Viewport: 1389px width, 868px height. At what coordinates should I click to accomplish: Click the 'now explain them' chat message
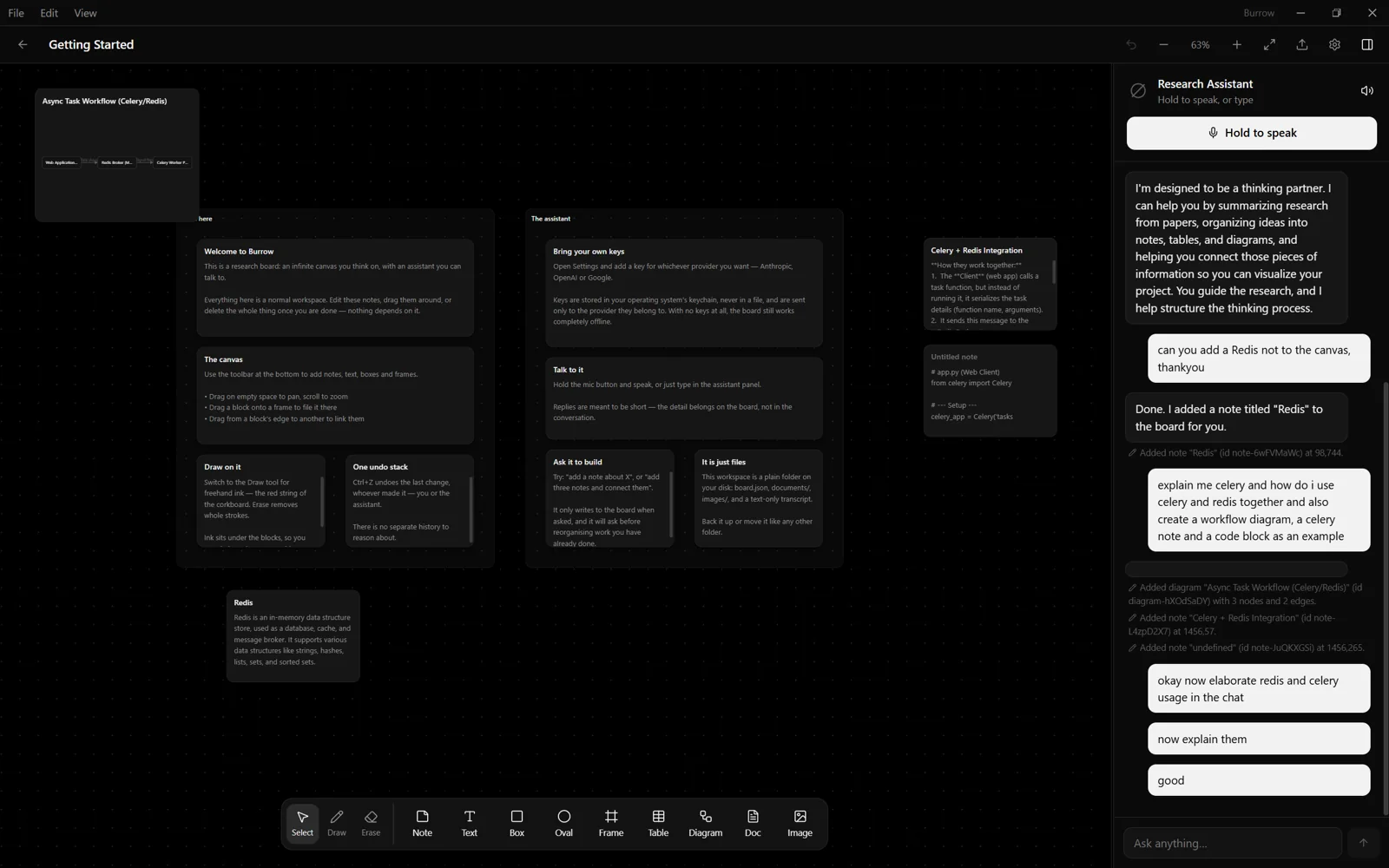click(1259, 739)
